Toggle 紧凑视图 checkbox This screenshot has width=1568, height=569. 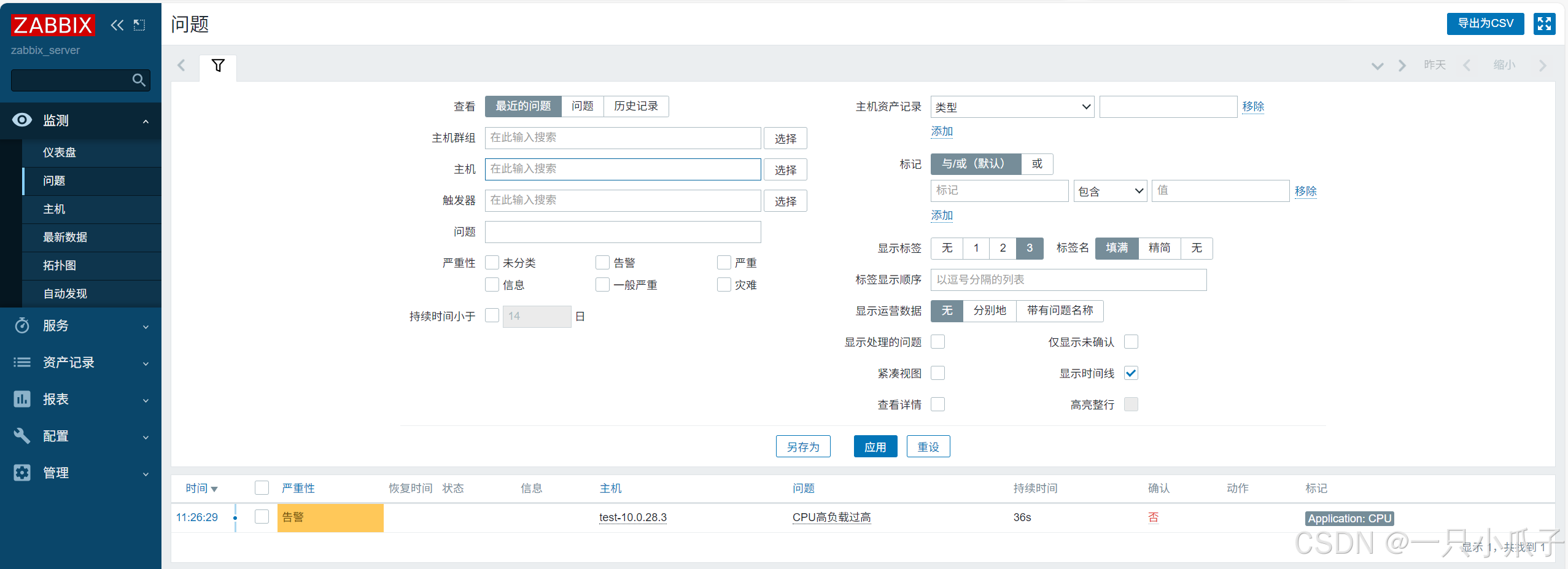tap(937, 373)
